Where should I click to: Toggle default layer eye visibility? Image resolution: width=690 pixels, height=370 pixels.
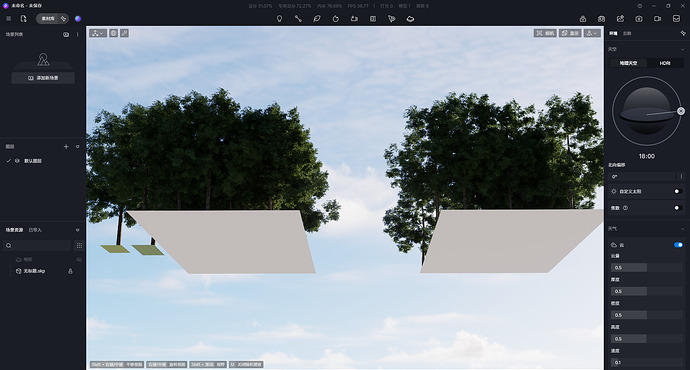point(17,161)
